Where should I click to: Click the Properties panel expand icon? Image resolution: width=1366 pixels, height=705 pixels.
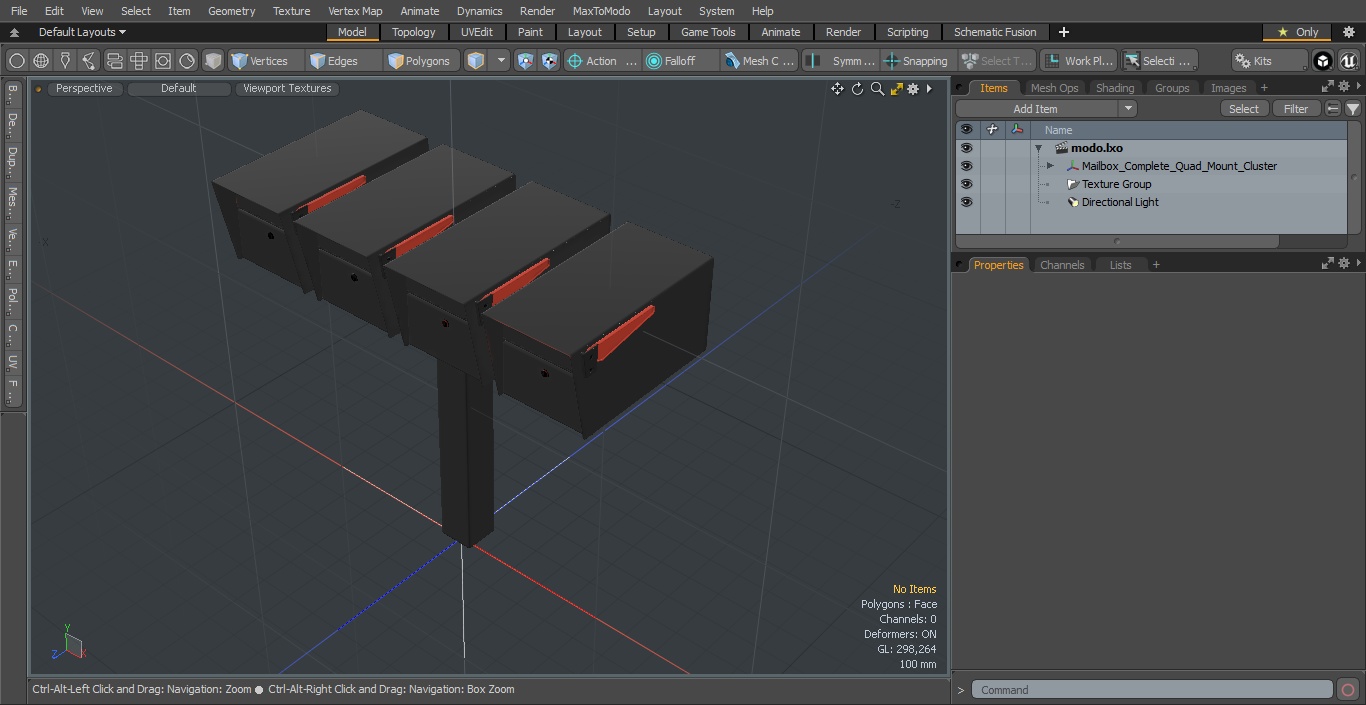point(1328,263)
